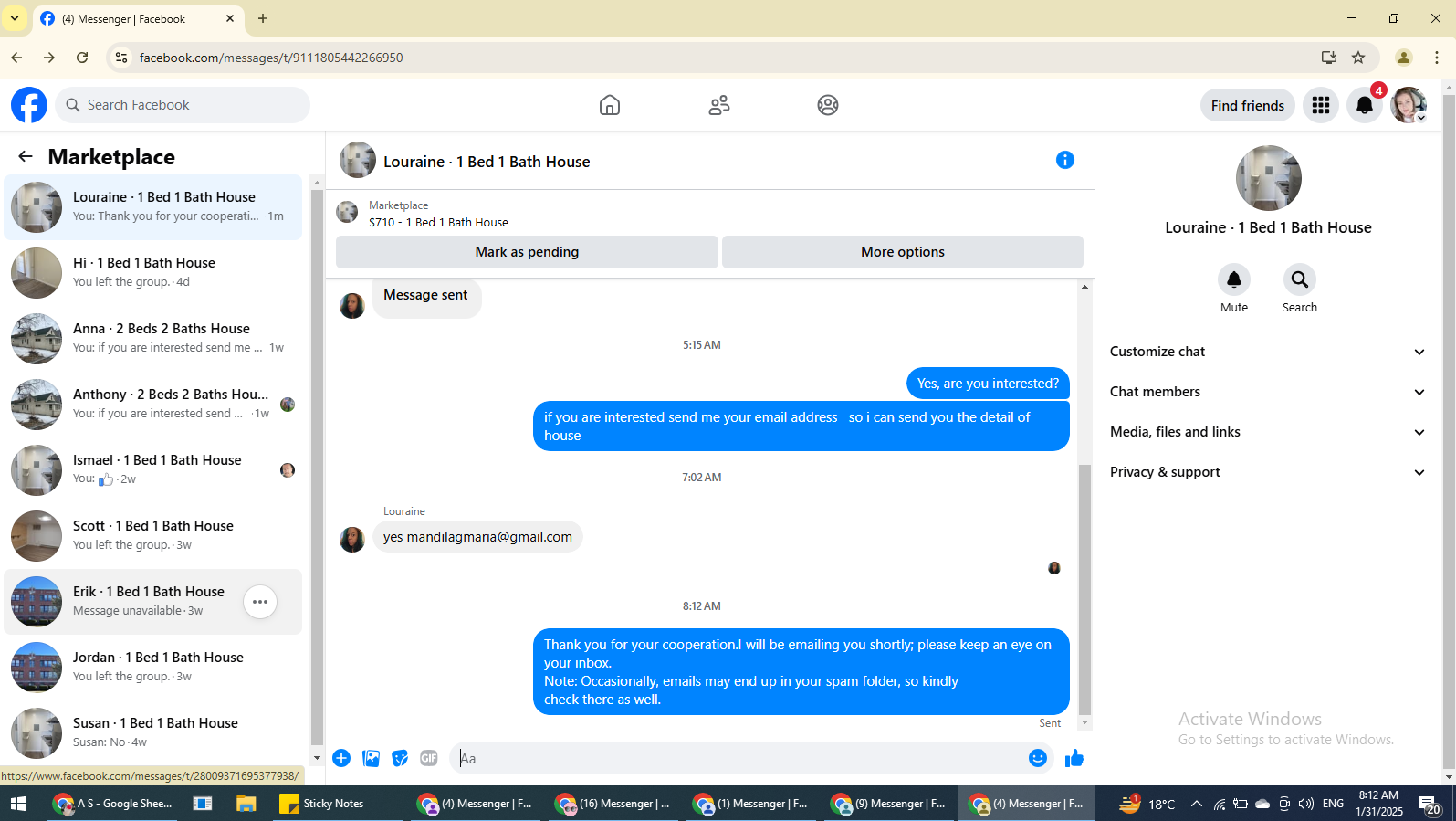View site information icon in address bar
1456x821 pixels.
(121, 58)
